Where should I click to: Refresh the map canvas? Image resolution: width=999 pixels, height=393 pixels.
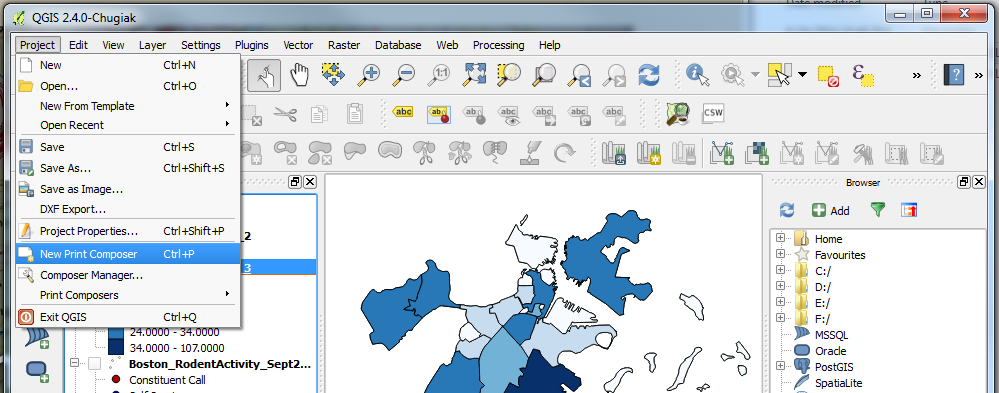(x=649, y=75)
